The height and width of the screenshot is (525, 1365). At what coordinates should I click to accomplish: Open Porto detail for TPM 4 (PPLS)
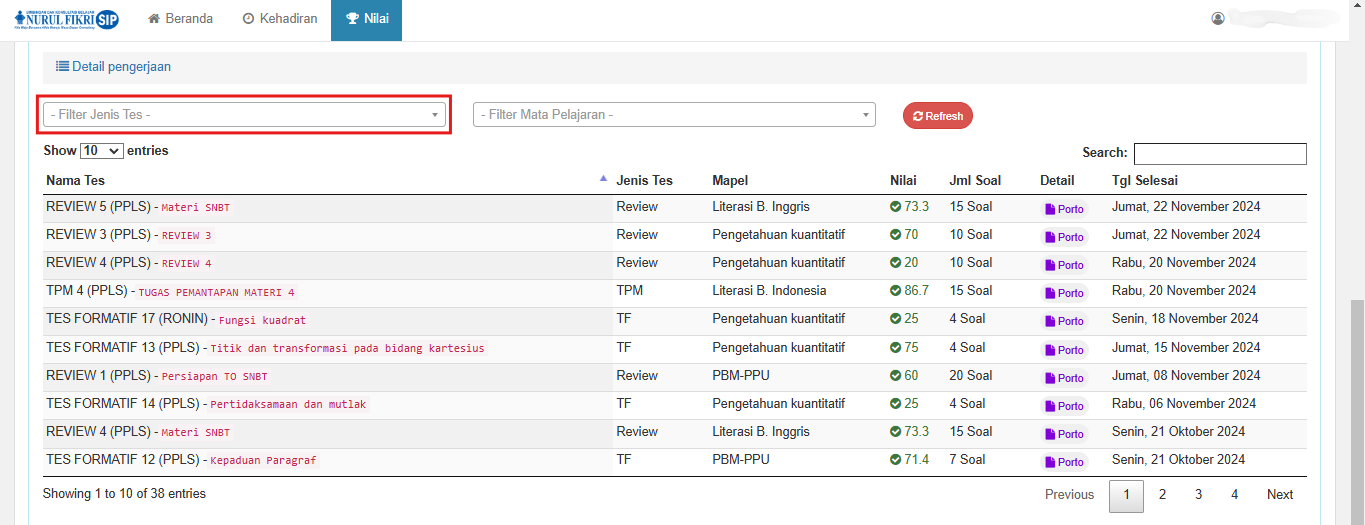pyautogui.click(x=1064, y=293)
